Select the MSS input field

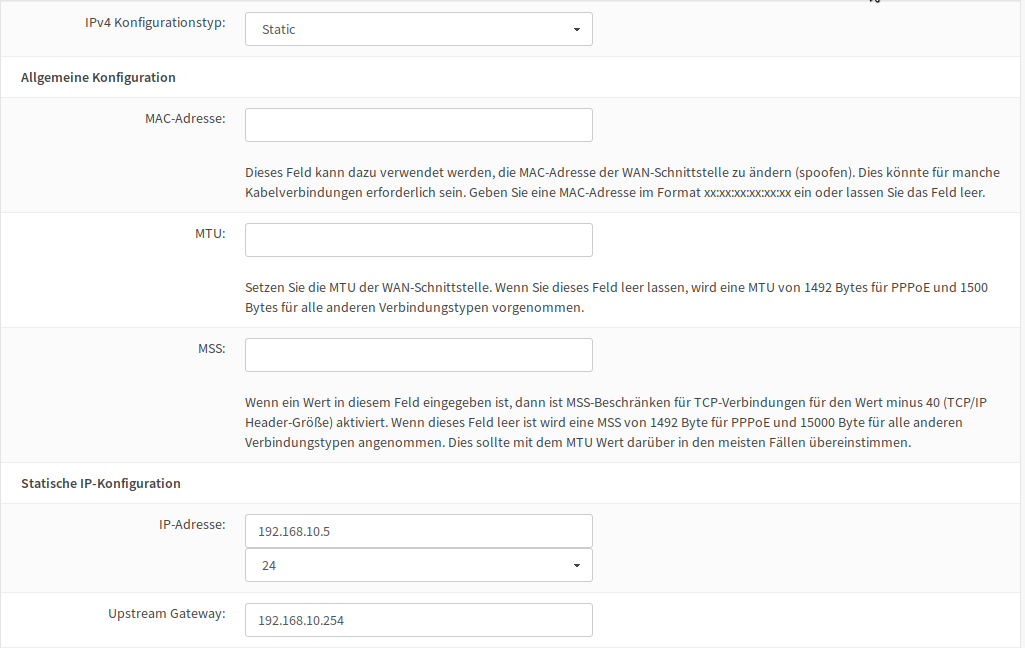tap(418, 355)
